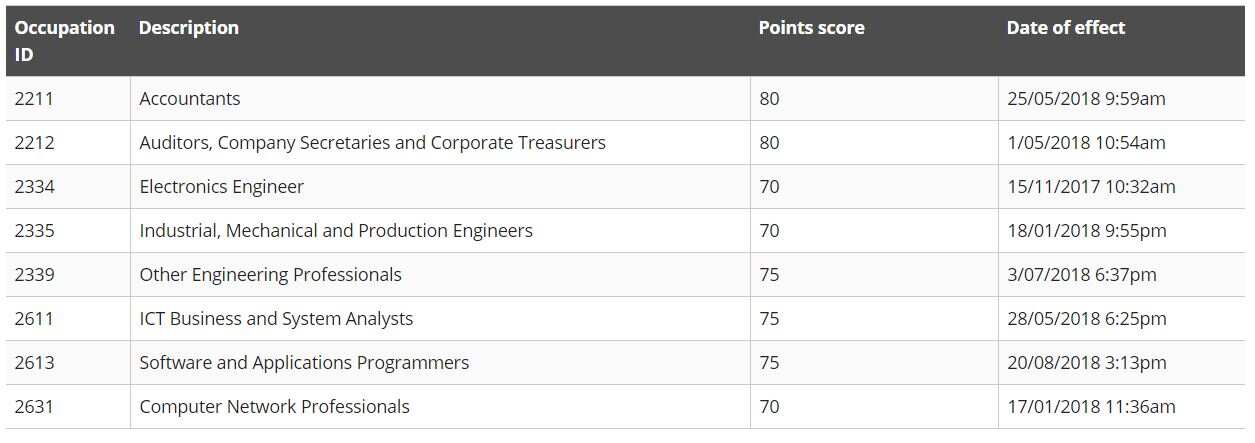
Task: Click the Date of effect column header
Action: point(1065,28)
